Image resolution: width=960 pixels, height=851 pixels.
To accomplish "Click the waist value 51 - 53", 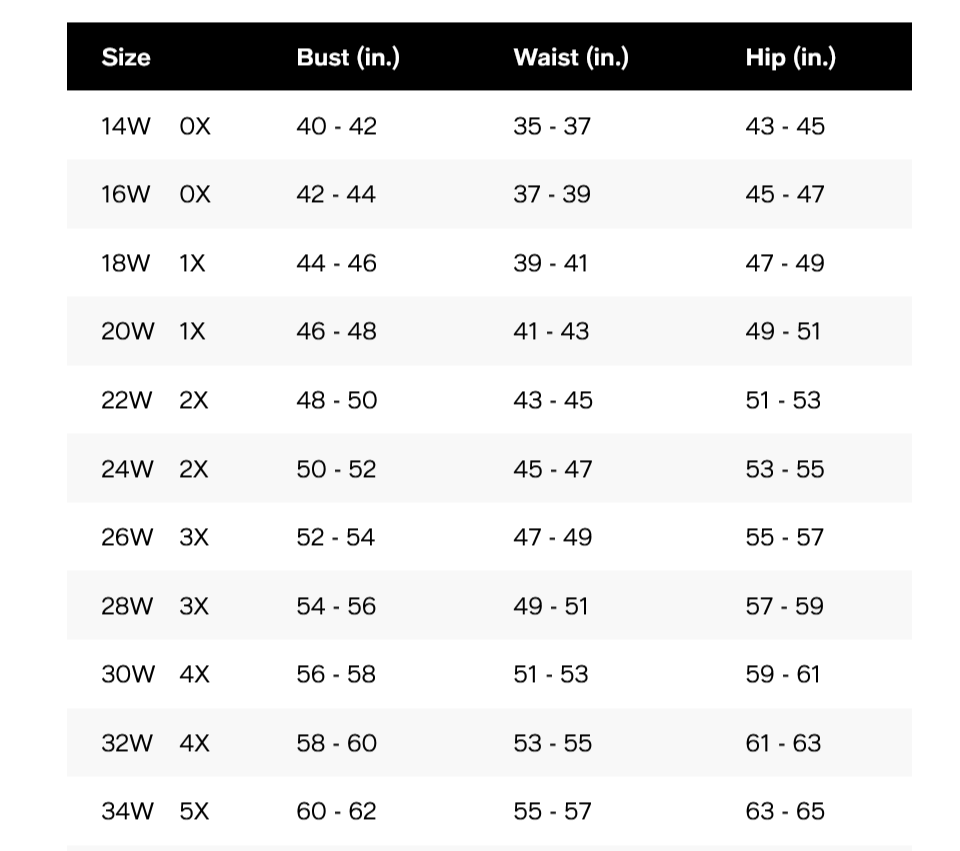I will point(550,674).
